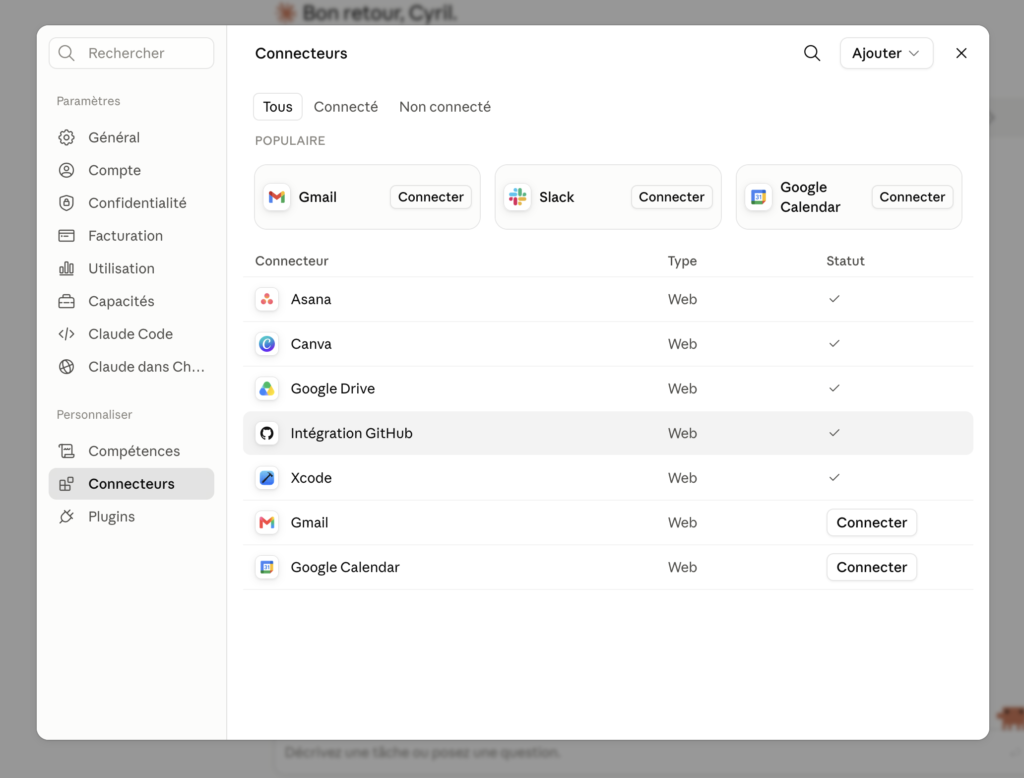1024x778 pixels.
Task: Click the Gmail icon in the Populaire card
Action: point(277,197)
